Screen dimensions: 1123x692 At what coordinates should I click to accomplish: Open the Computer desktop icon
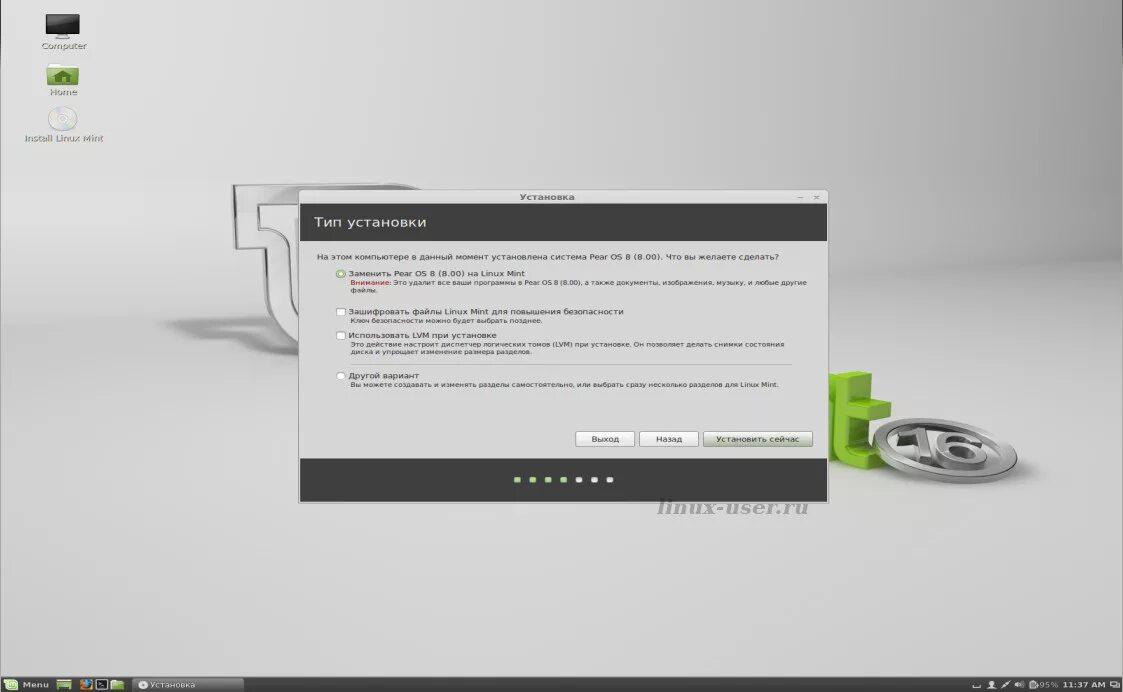(63, 32)
